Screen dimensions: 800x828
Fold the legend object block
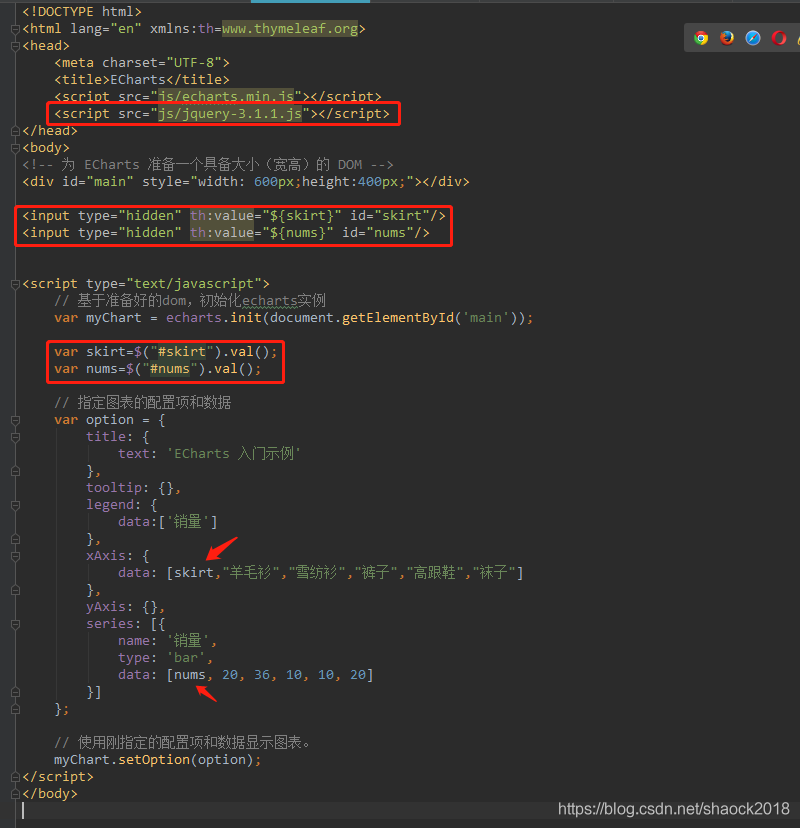coord(13,505)
